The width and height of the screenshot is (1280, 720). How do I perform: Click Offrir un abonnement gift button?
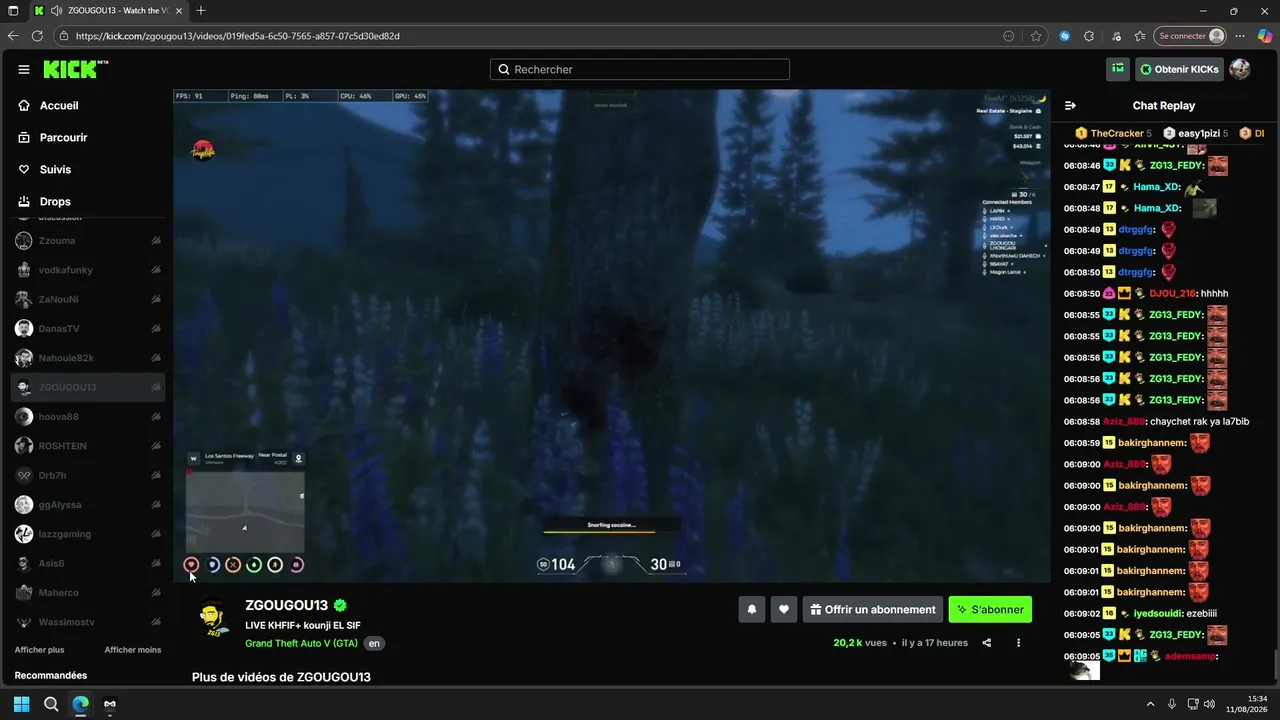pos(873,610)
